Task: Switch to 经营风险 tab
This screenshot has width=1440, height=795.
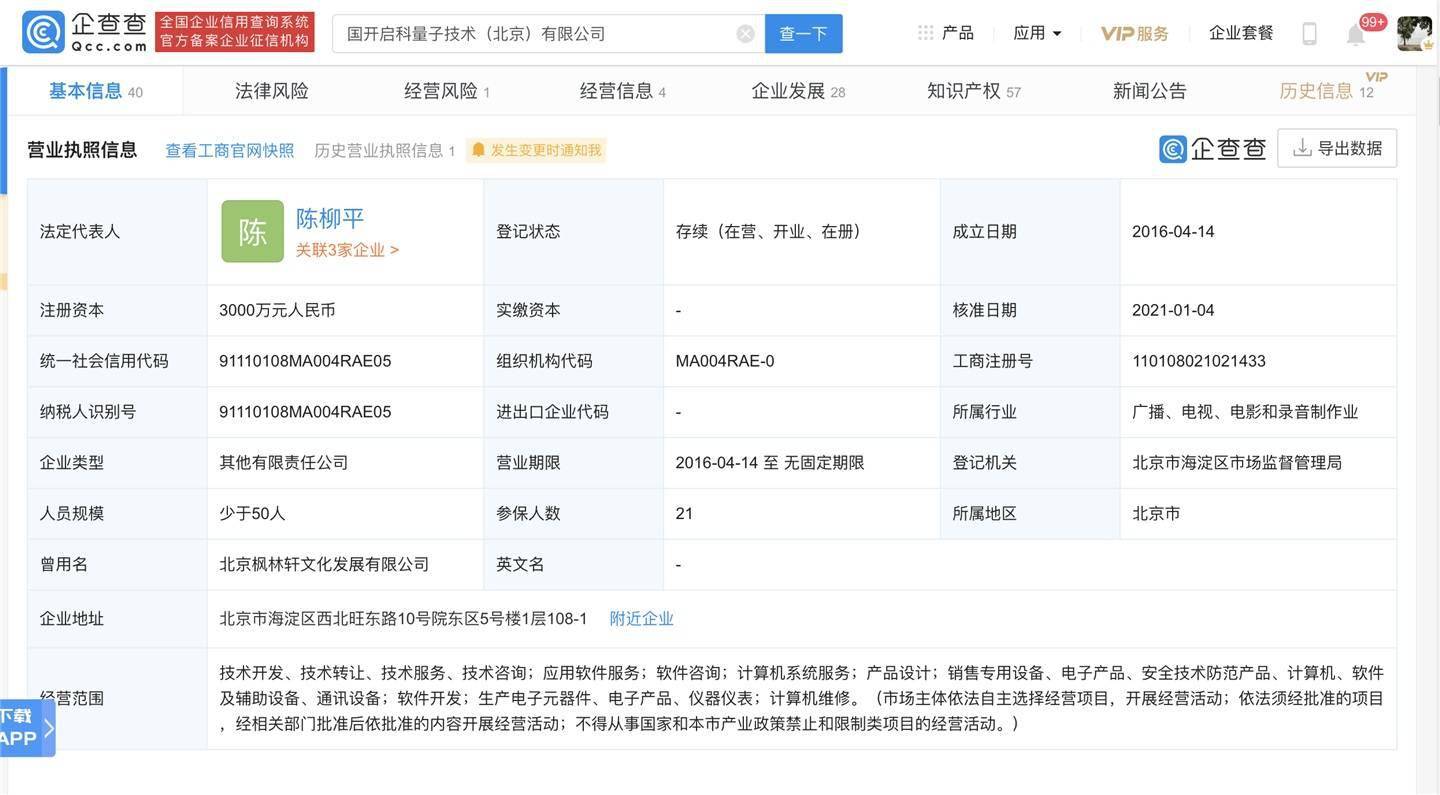Action: tap(447, 91)
